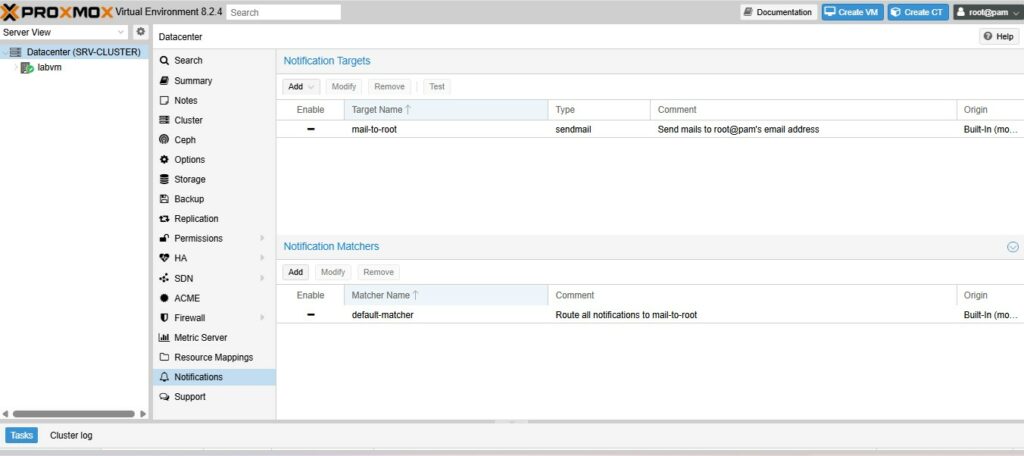Click the magnifier icon beside Search menu item

coord(164,60)
